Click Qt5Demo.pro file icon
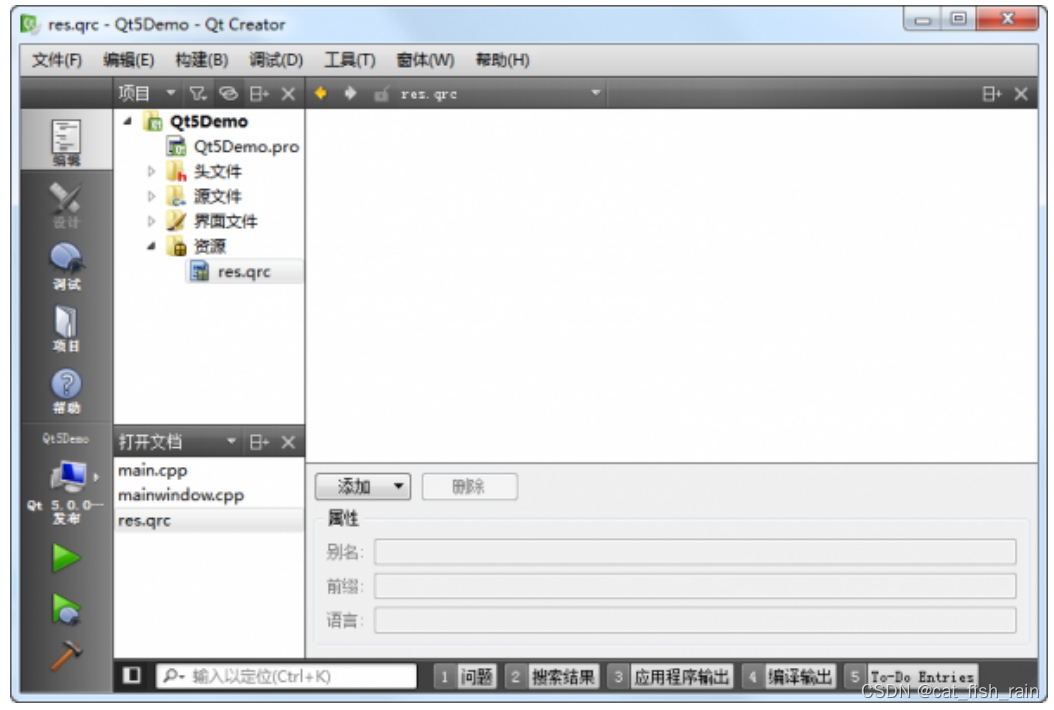This screenshot has width=1054, height=710. click(176, 146)
